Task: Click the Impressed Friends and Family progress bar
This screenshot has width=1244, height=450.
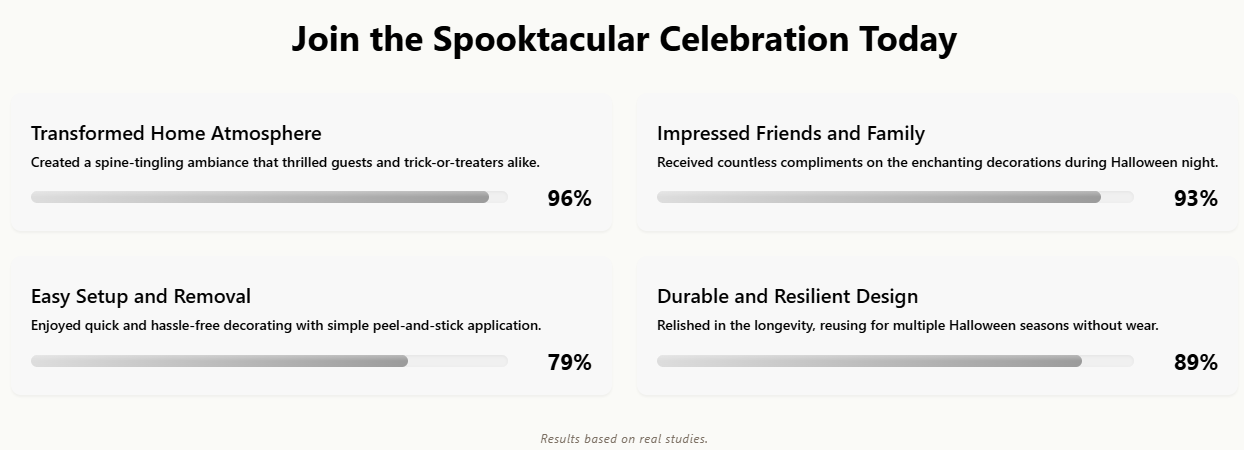Action: pyautogui.click(x=895, y=197)
